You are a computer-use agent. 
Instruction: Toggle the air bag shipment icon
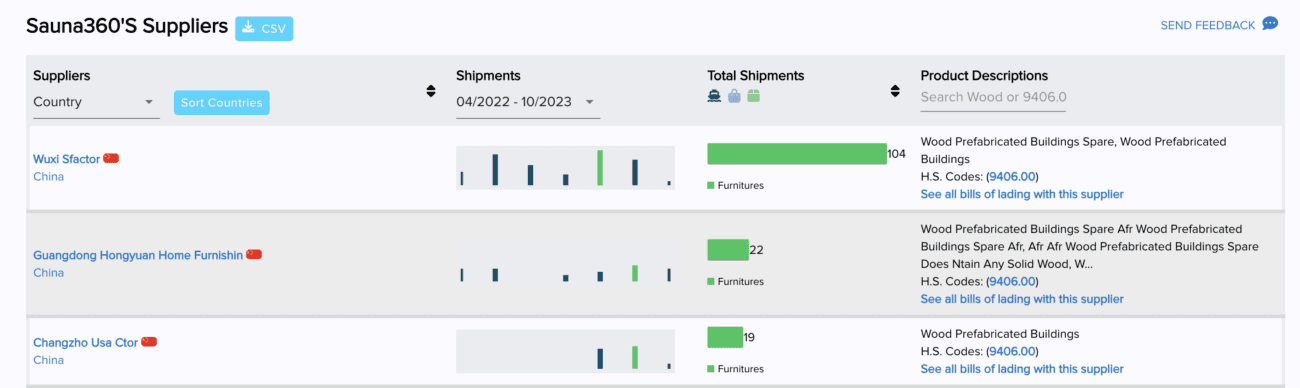pyautogui.click(x=734, y=96)
